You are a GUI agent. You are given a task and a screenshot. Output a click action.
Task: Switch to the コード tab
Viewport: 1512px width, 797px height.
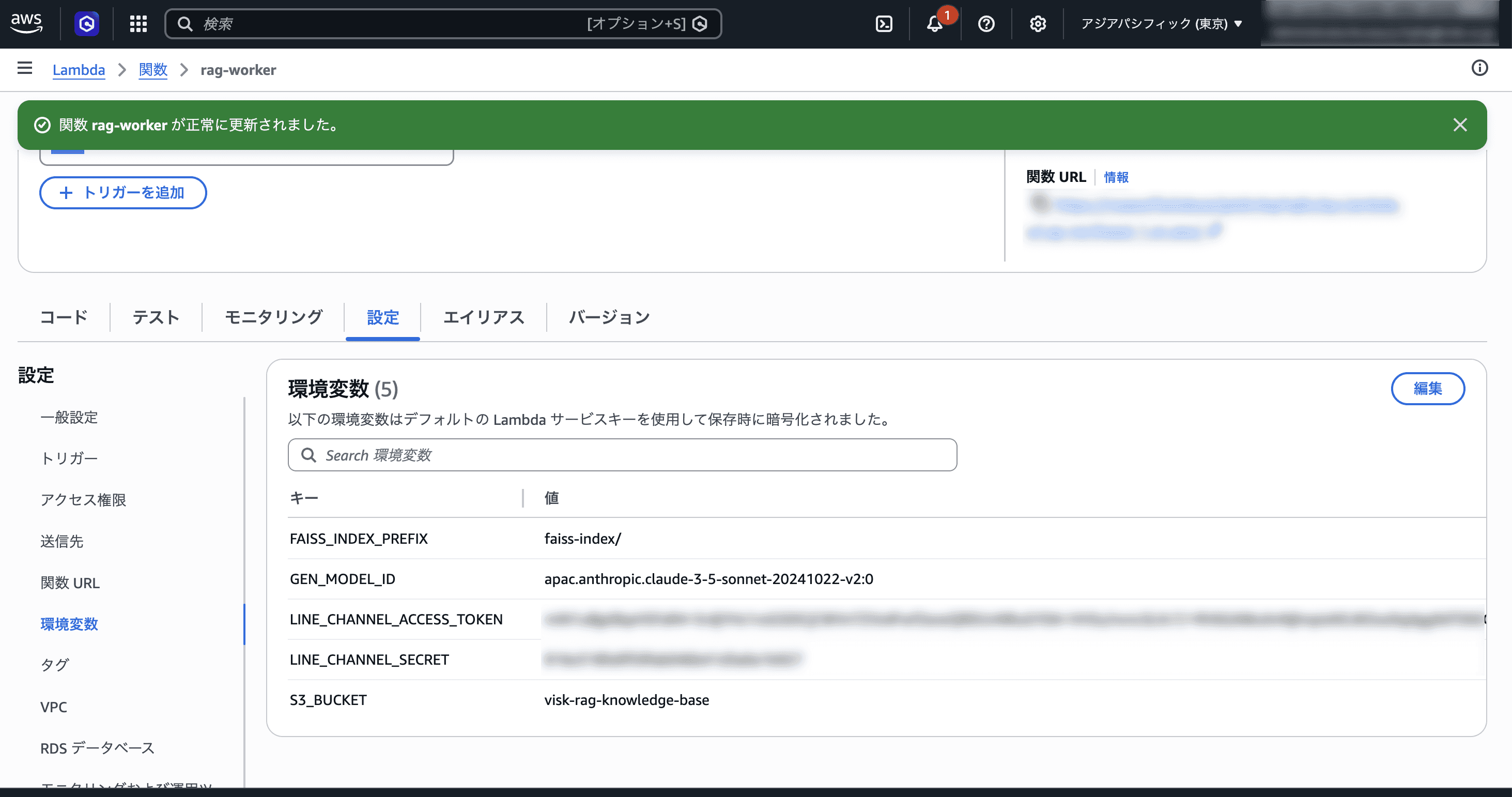[x=64, y=317]
